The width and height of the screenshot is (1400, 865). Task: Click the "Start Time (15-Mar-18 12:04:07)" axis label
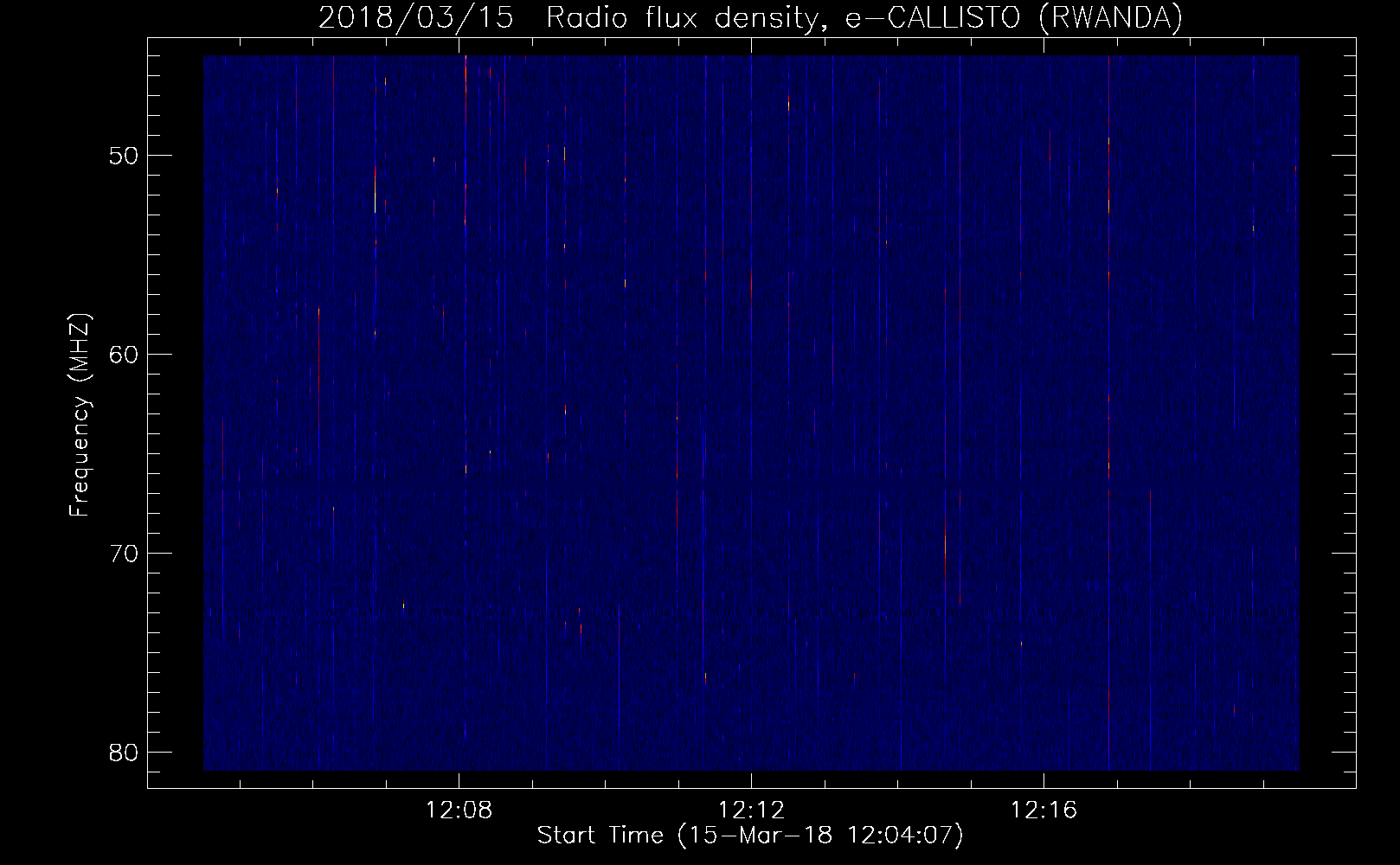pyautogui.click(x=750, y=836)
